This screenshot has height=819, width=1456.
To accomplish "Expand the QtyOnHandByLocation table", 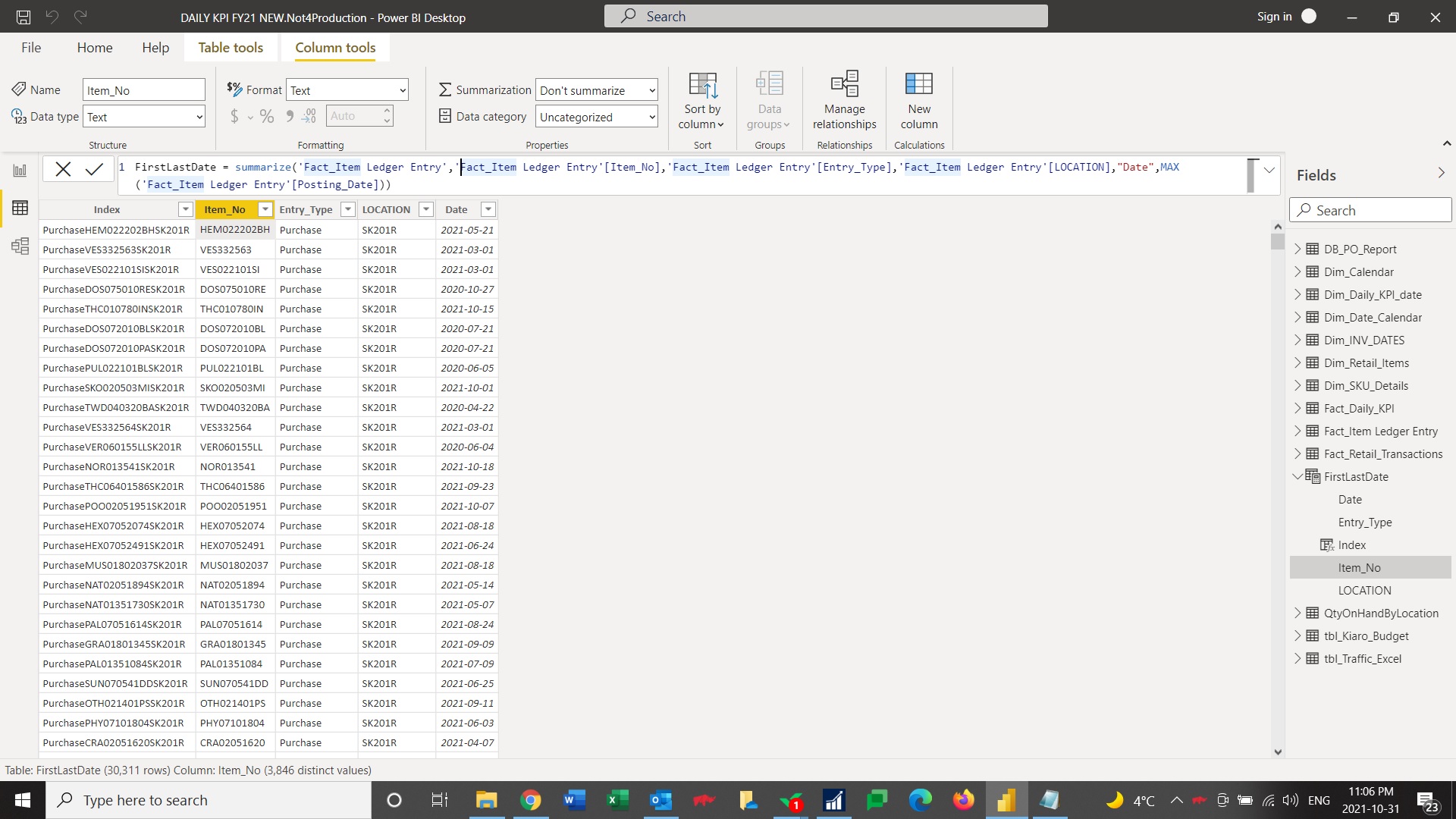I will pyautogui.click(x=1298, y=612).
